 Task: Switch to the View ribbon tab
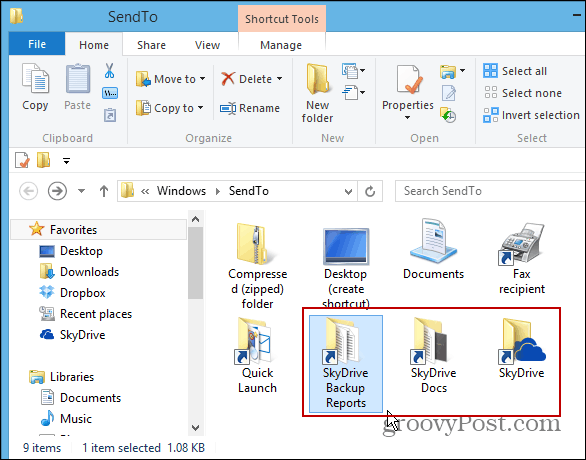point(207,45)
